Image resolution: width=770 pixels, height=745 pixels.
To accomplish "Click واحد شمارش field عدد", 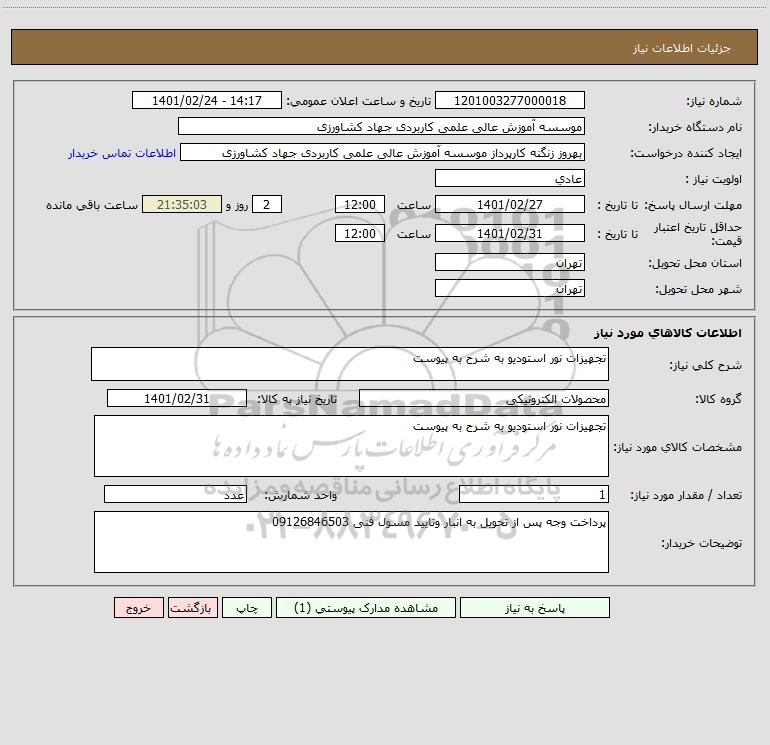I will (x=175, y=495).
